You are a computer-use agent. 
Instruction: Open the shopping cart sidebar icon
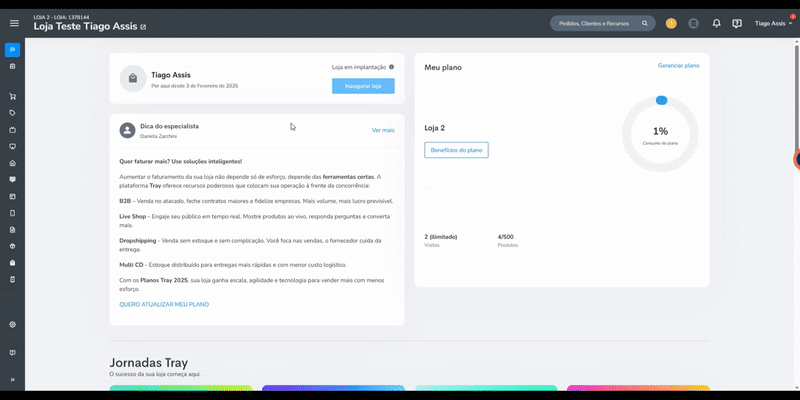coord(13,96)
